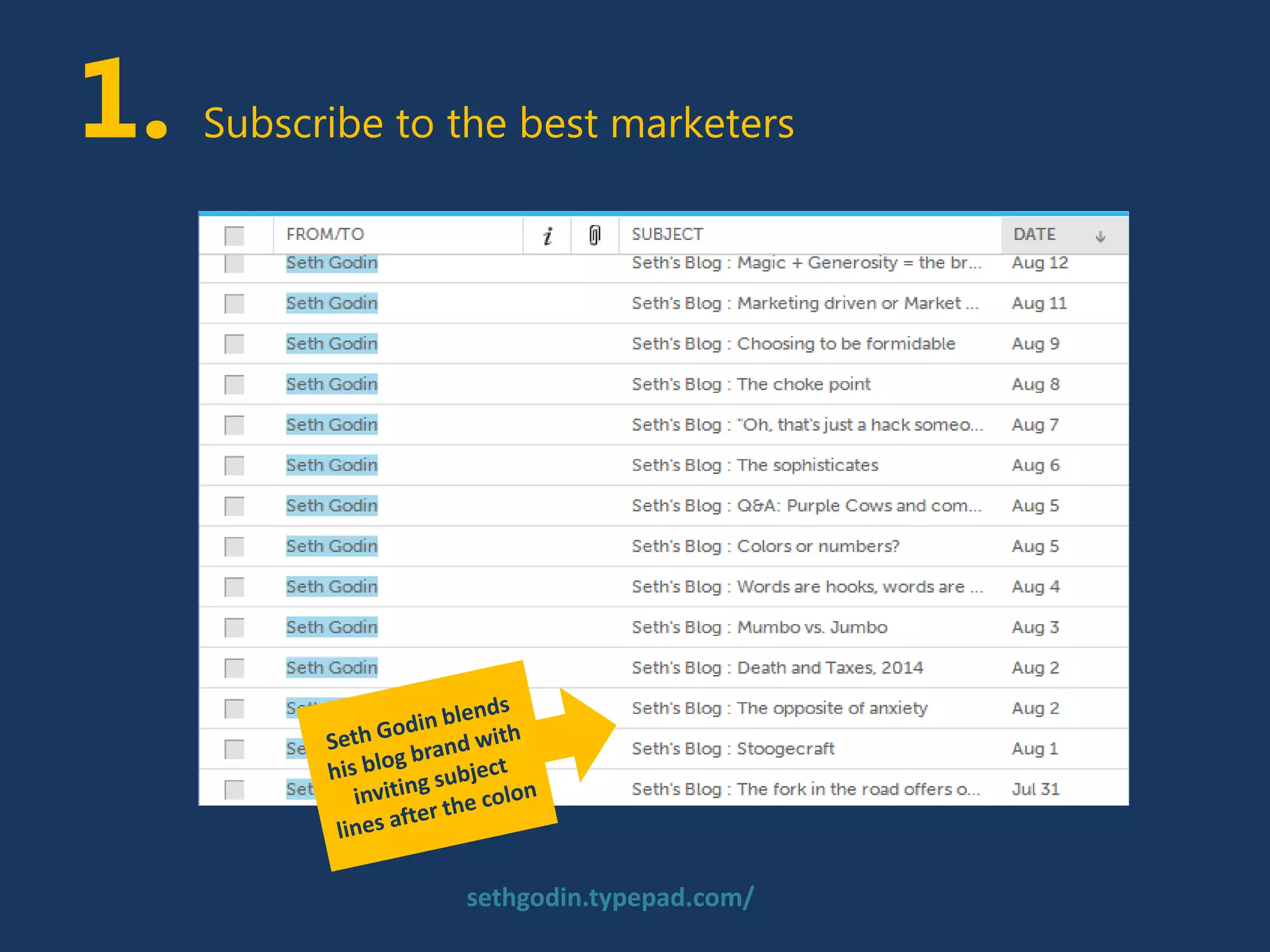Click sender Seth Godin in Aug 3 row
This screenshot has width=1270, height=952.
332,627
